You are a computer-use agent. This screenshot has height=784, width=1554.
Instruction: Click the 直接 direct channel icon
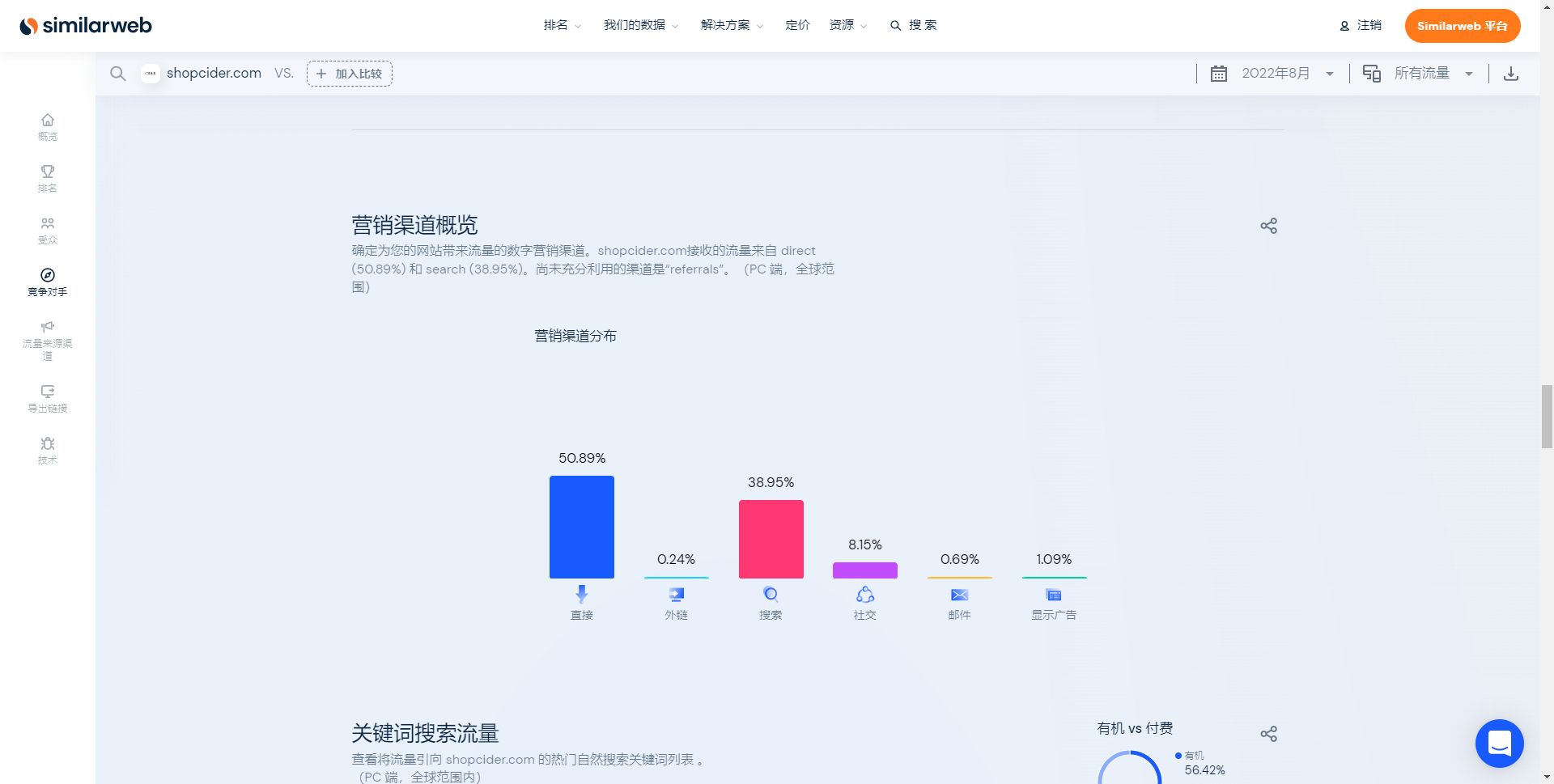(582, 595)
